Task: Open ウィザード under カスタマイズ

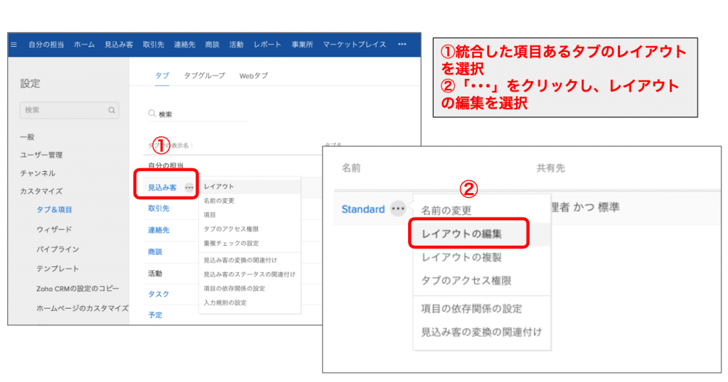Action: pos(54,229)
